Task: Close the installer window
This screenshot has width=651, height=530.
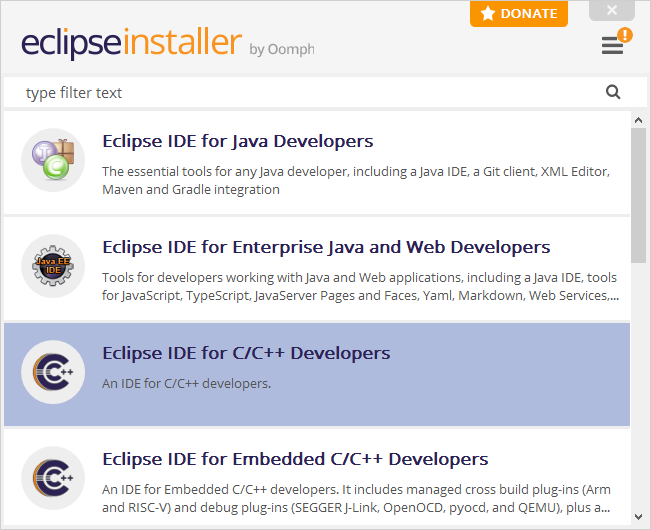Action: point(612,10)
